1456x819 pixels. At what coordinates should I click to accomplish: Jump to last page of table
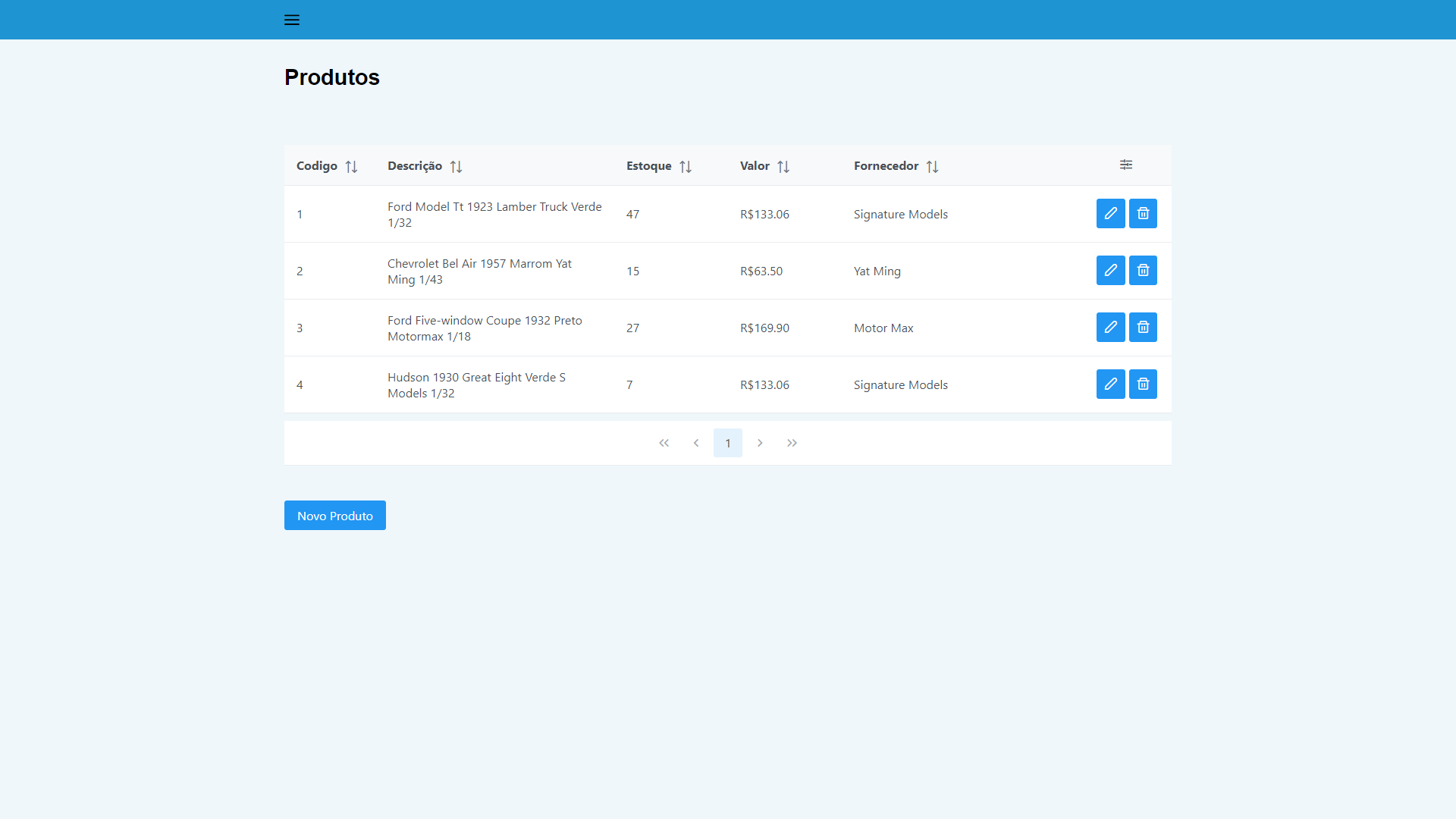pos(792,443)
